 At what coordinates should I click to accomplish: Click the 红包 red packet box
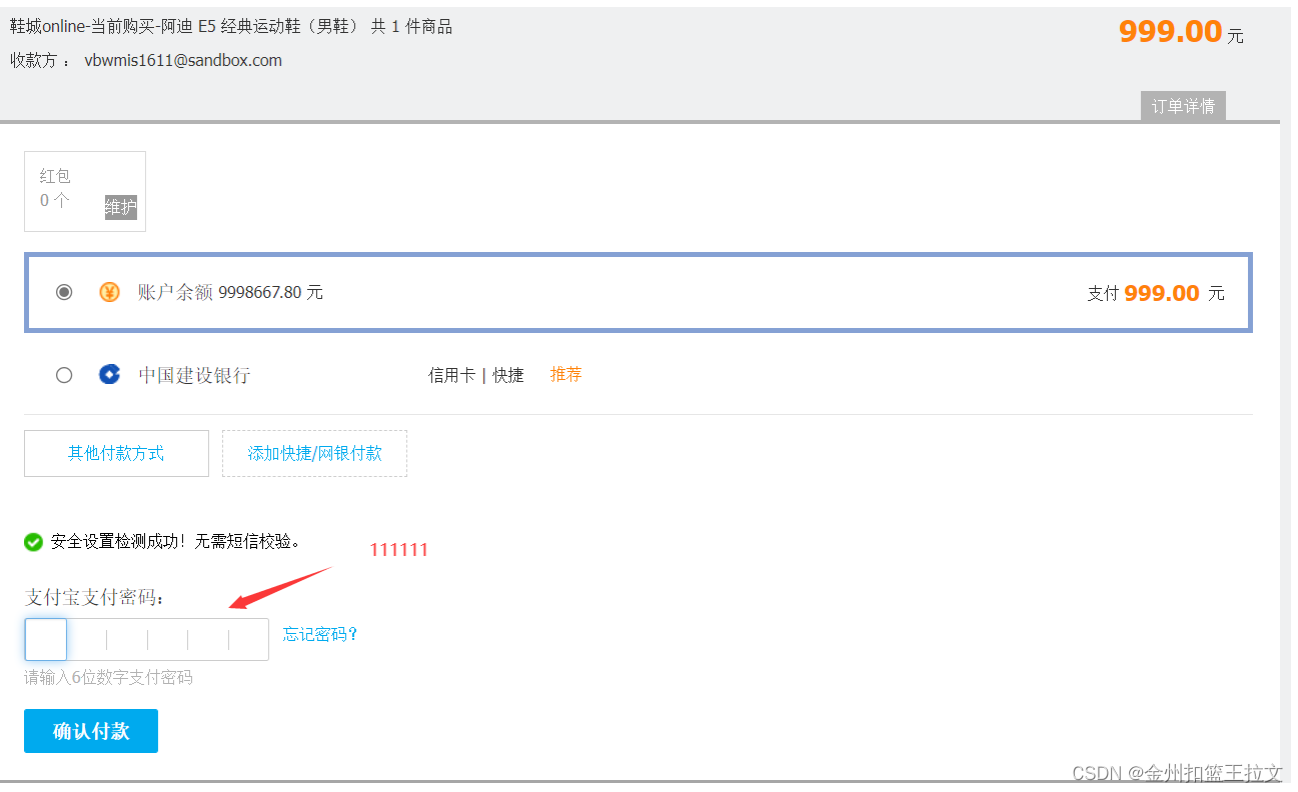[85, 191]
